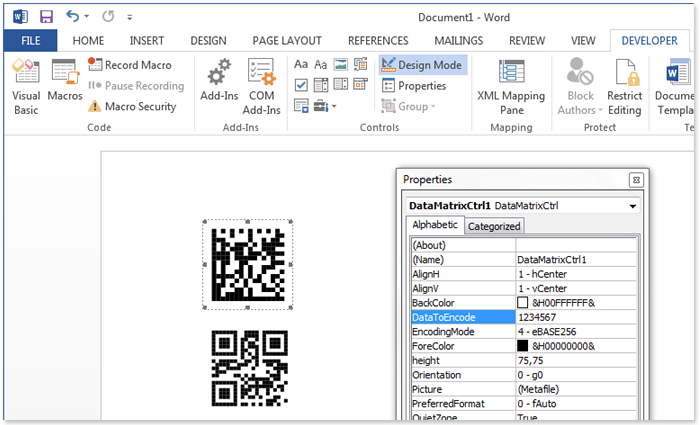Image resolution: width=700 pixels, height=425 pixels.
Task: Switch to the REFERENCES tab
Action: (378, 41)
